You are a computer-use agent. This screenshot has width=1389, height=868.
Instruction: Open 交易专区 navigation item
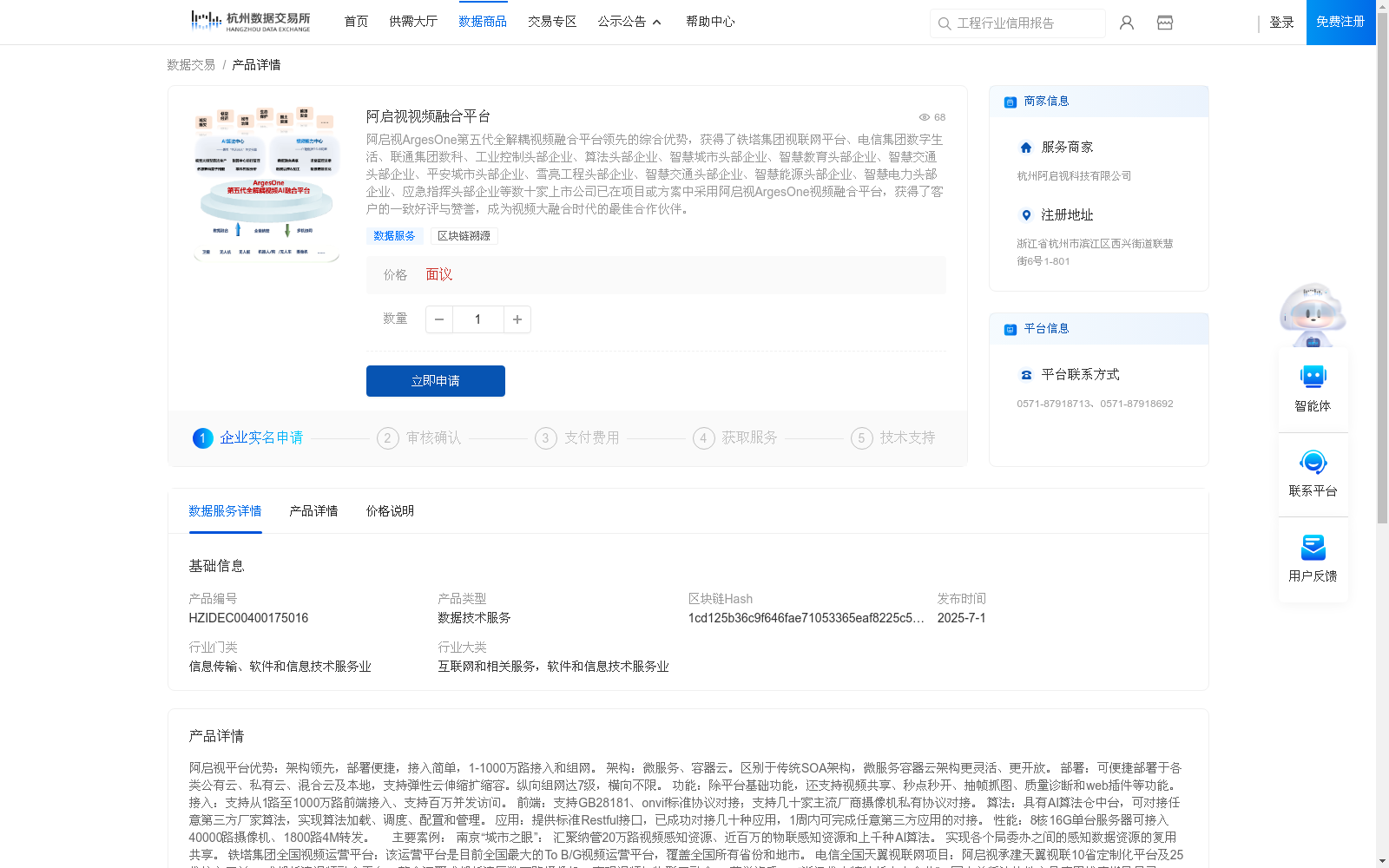[x=552, y=22]
